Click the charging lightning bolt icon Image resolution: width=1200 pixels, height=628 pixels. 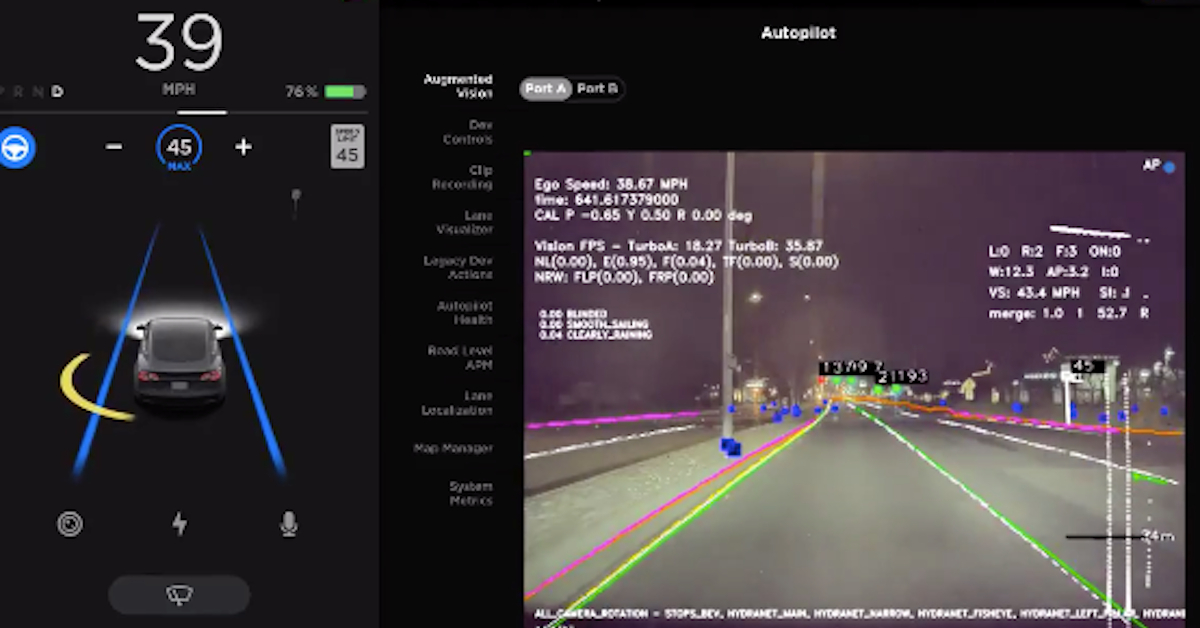179,522
